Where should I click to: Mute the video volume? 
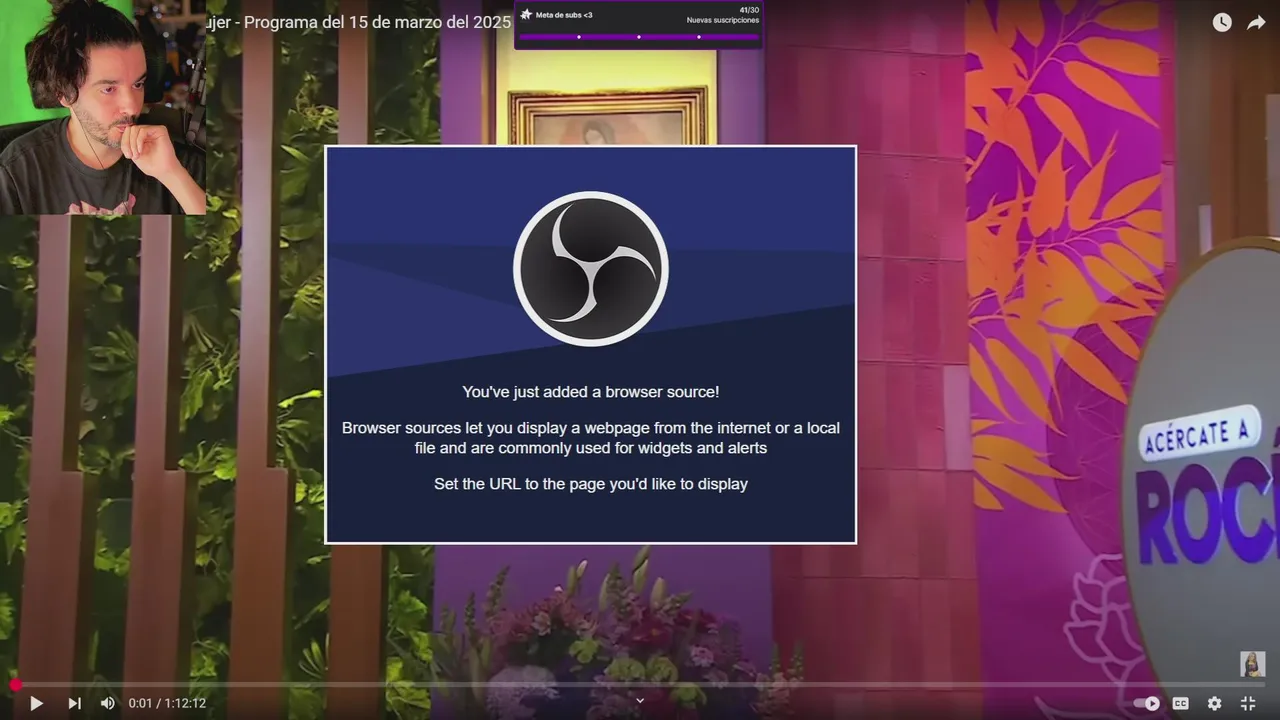[x=108, y=703]
